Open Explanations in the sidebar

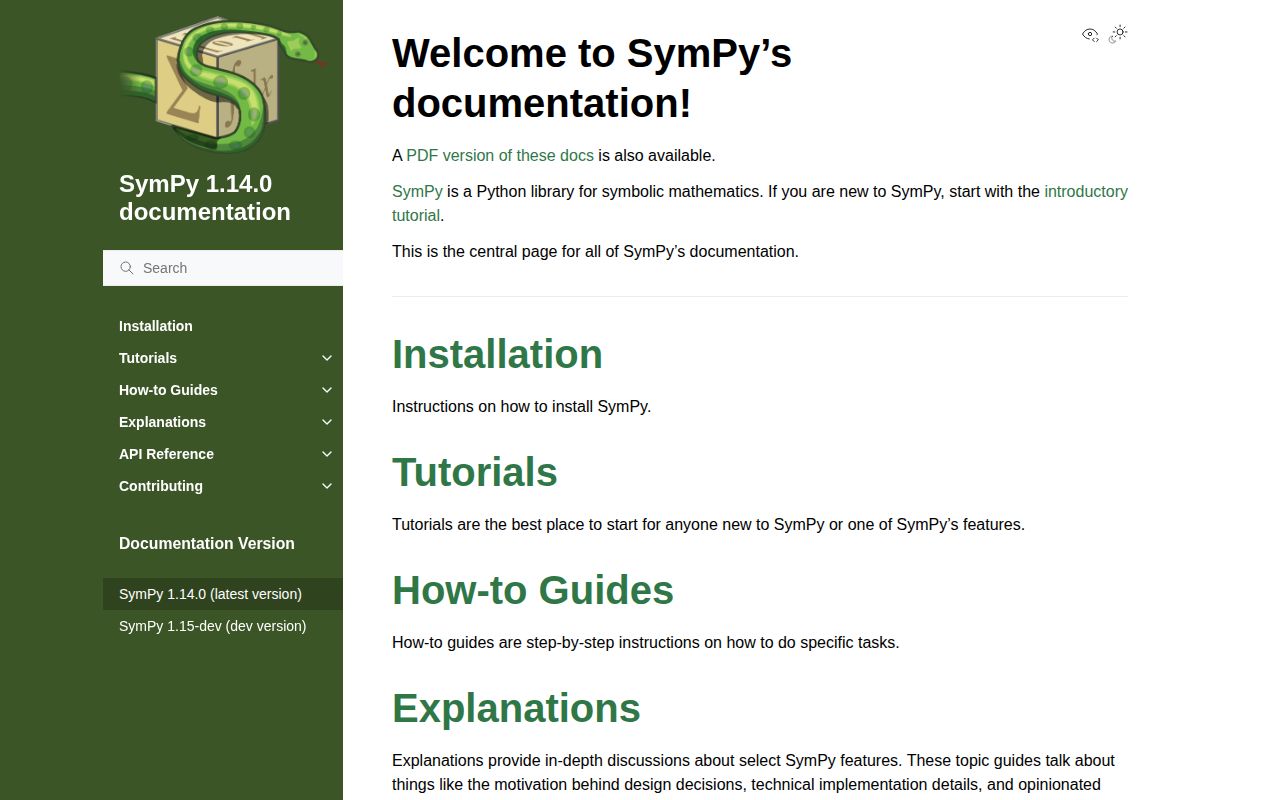[x=162, y=422]
